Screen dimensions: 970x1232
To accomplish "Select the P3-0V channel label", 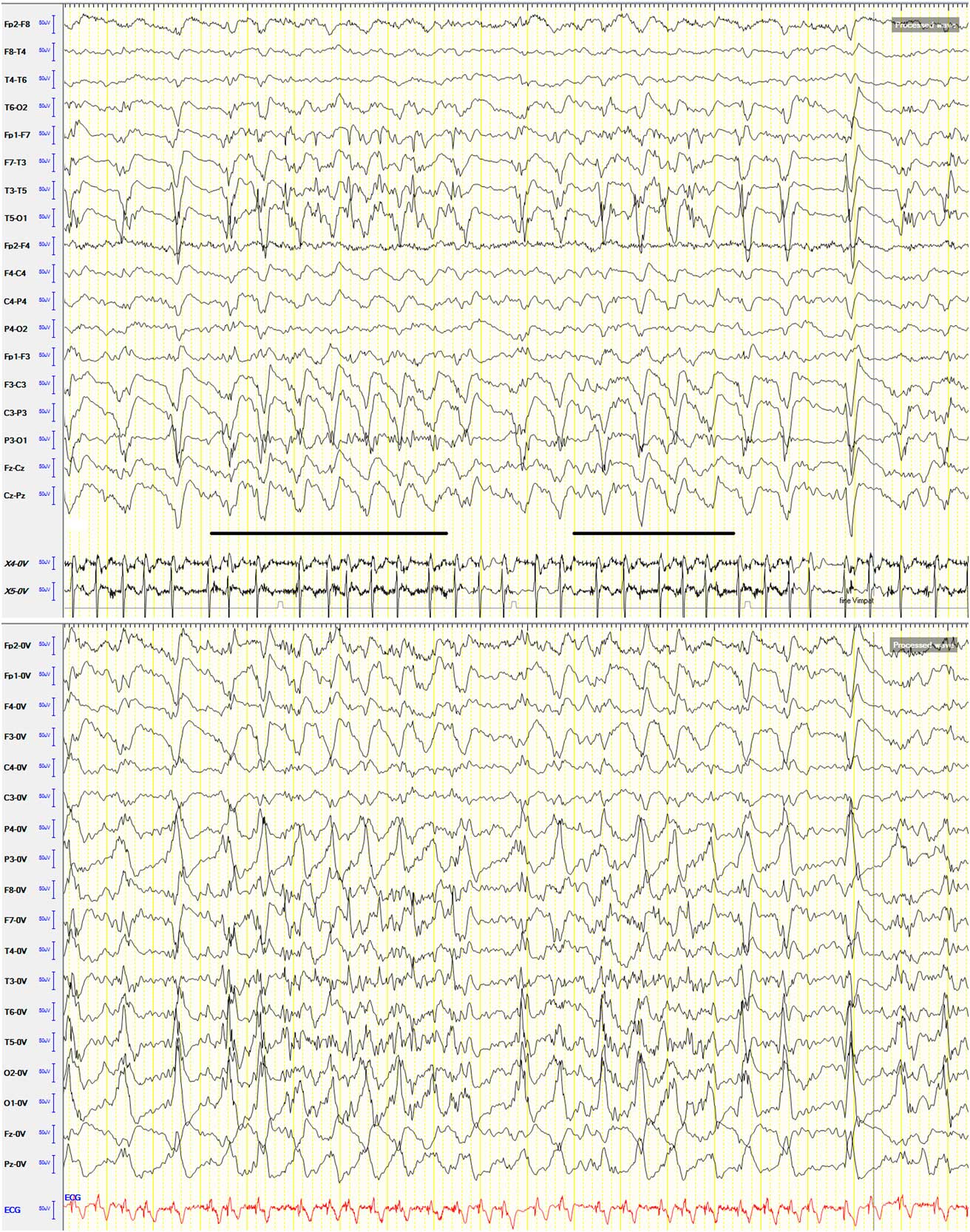I will click(x=16, y=860).
